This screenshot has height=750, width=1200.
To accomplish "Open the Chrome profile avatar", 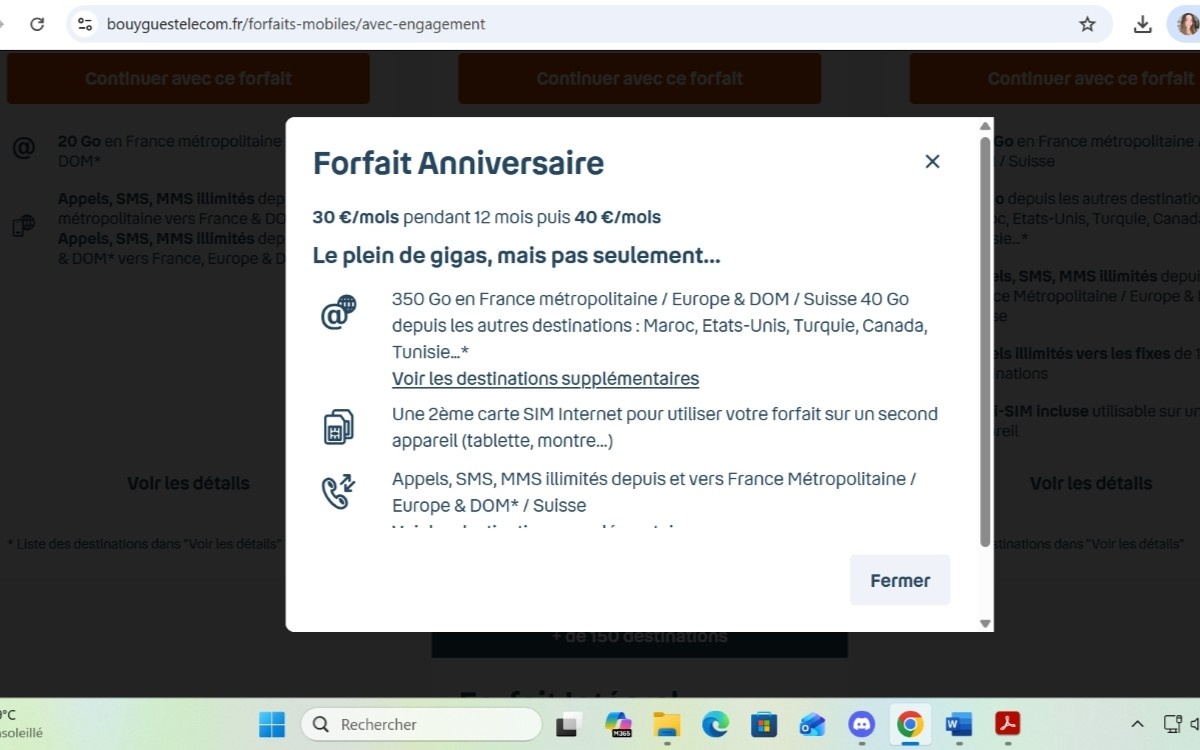I will click(x=1187, y=24).
